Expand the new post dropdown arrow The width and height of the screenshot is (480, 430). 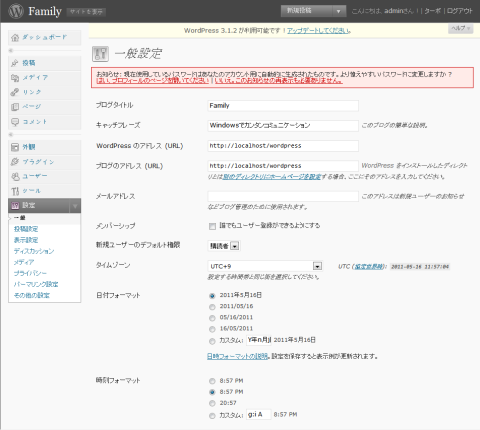(x=338, y=11)
